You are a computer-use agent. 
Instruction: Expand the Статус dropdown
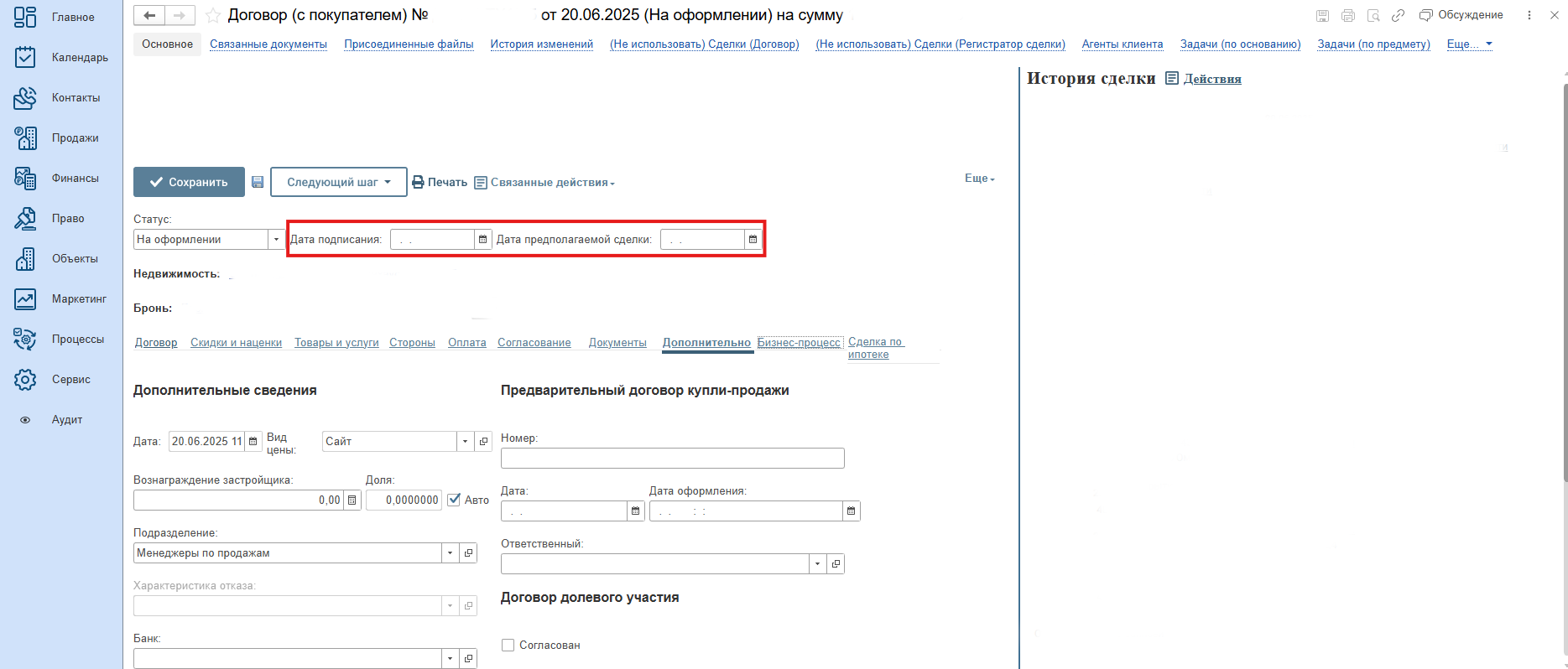(x=276, y=240)
